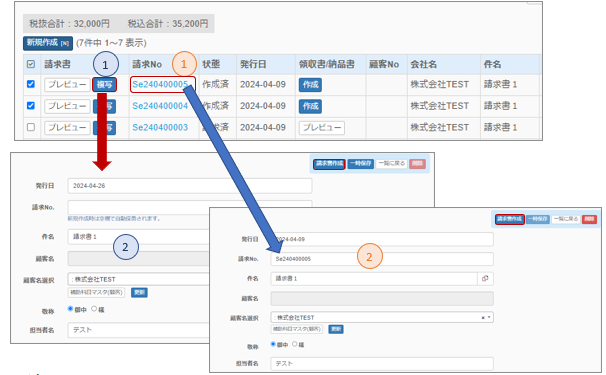606x375 pixels.
Task: Click 株式会社TEST cell in row Se240400003
Action: click(x=440, y=128)
